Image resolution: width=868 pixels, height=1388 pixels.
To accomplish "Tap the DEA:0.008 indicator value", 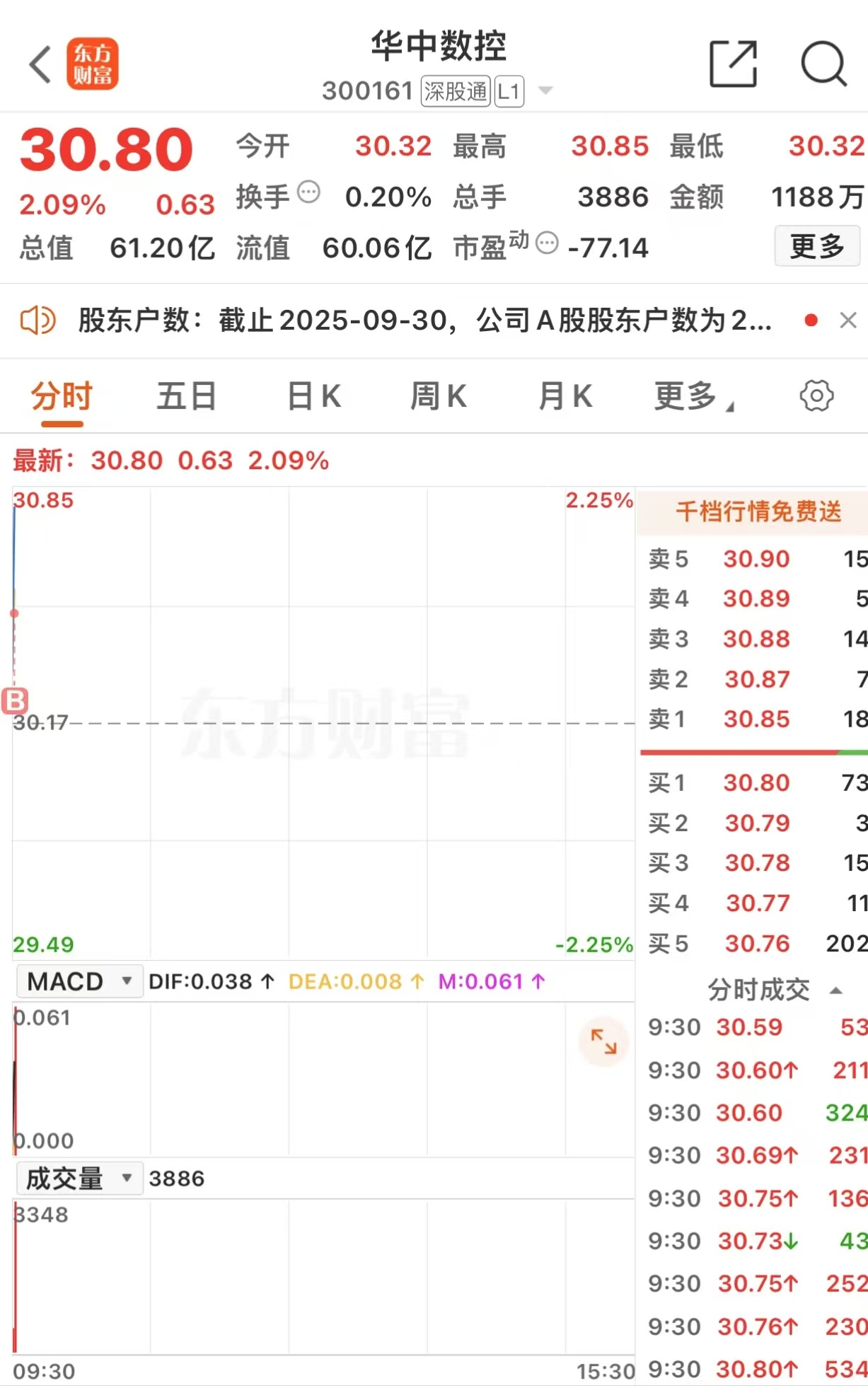I will [357, 981].
